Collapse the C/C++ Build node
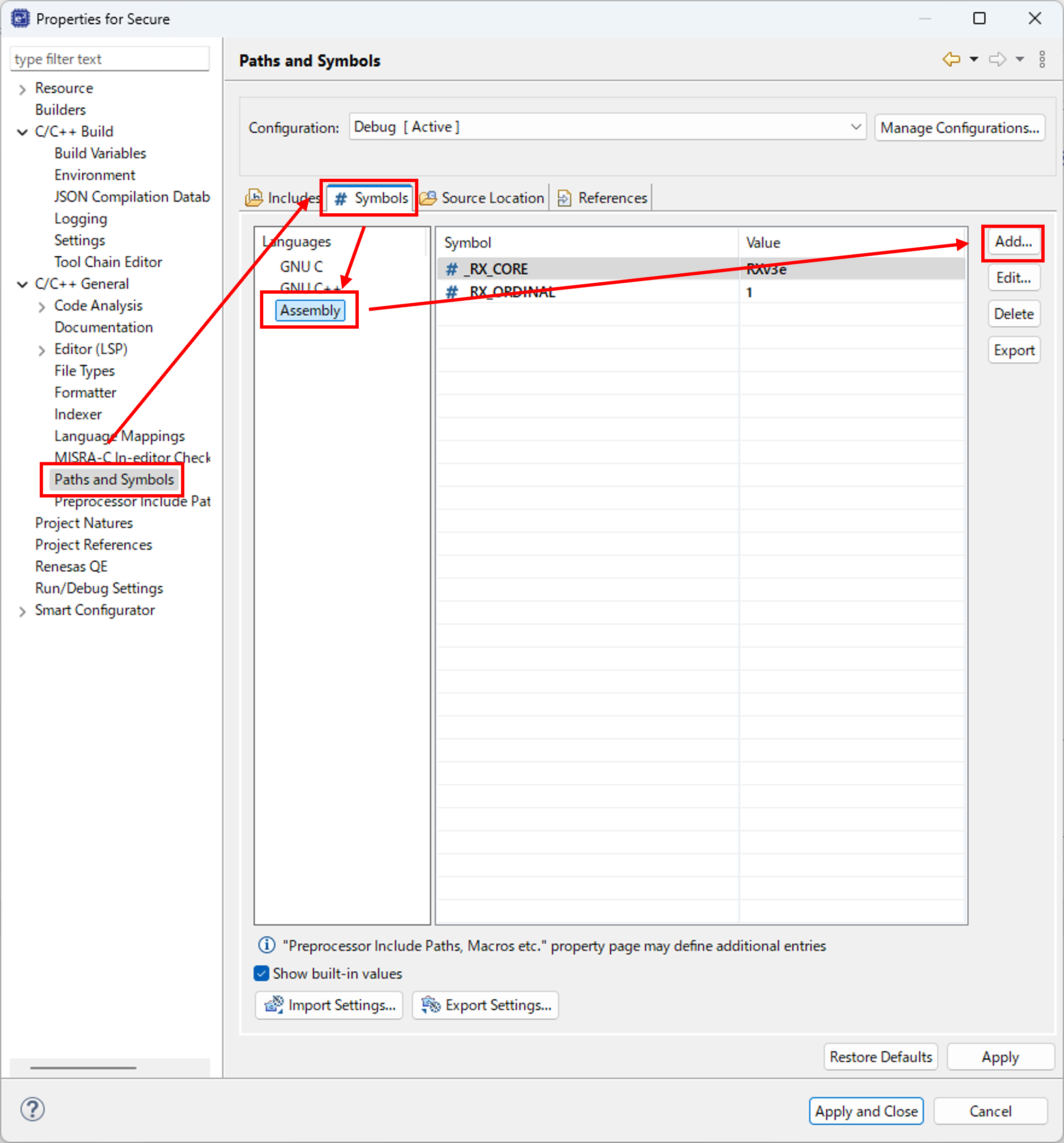Image resolution: width=1064 pixels, height=1143 pixels. [x=22, y=133]
